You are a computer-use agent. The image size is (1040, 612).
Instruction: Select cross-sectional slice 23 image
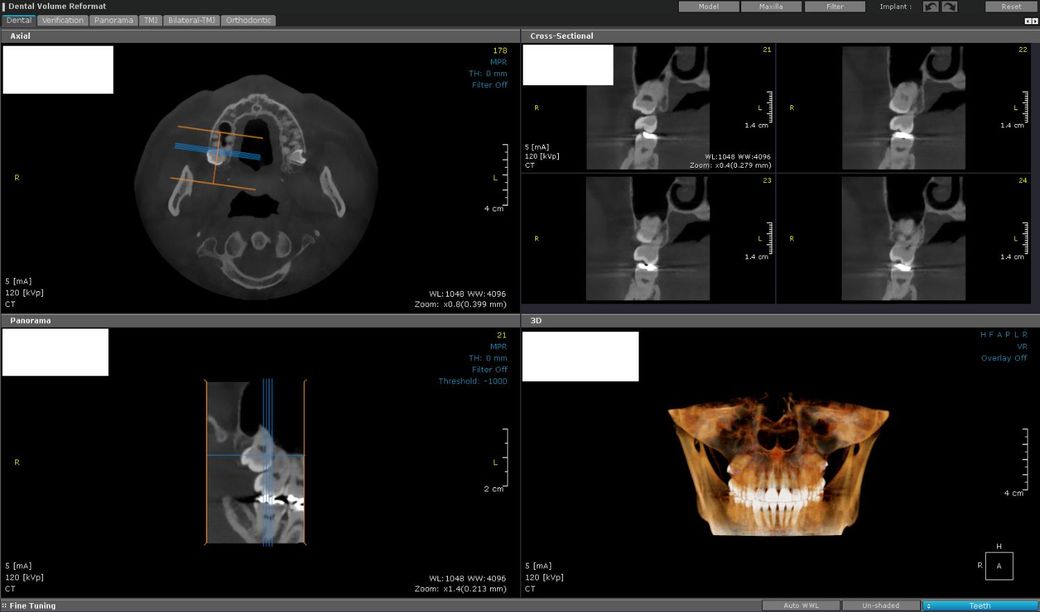pos(648,238)
